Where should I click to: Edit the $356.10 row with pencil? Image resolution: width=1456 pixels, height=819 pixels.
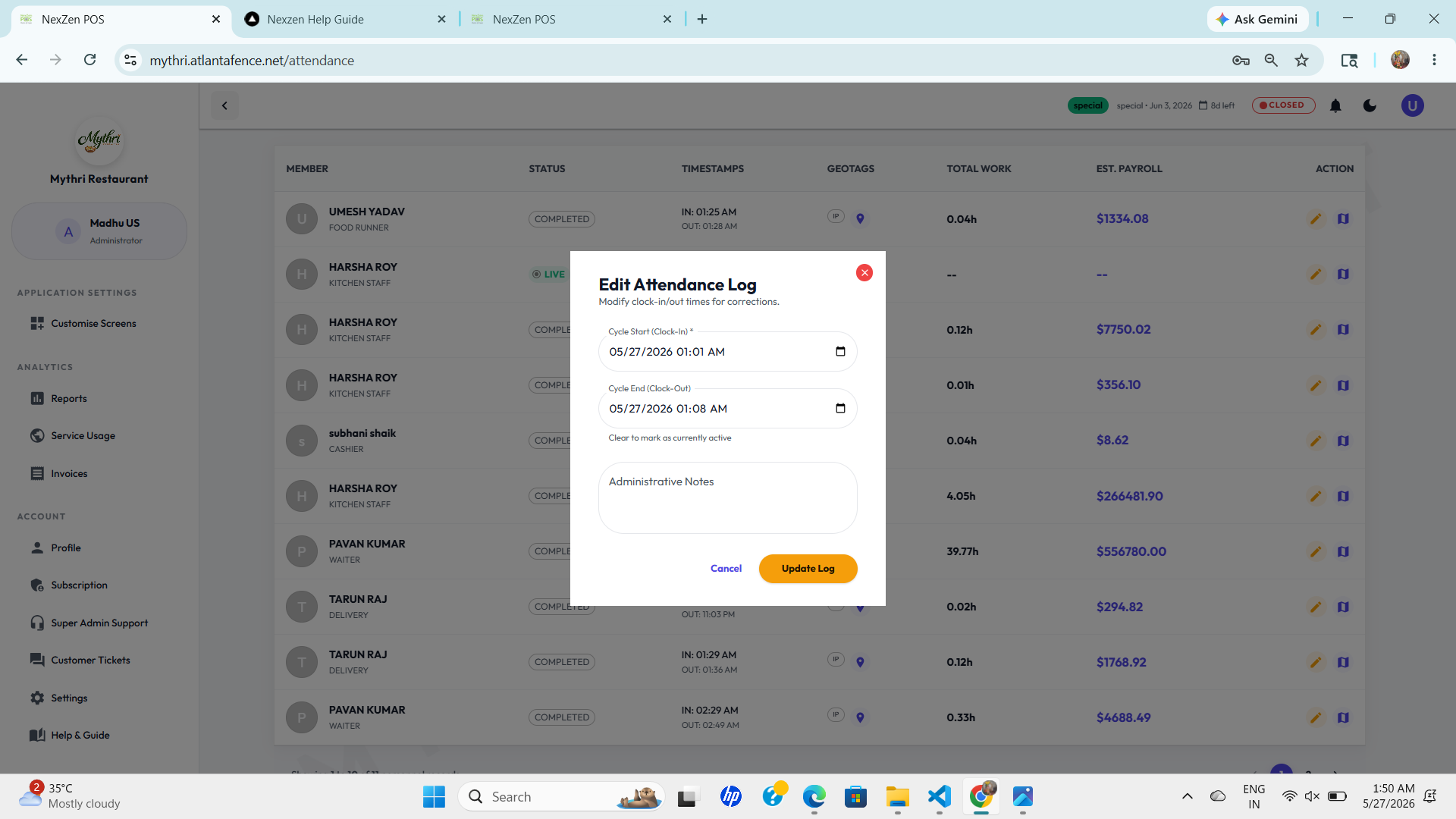click(x=1316, y=385)
